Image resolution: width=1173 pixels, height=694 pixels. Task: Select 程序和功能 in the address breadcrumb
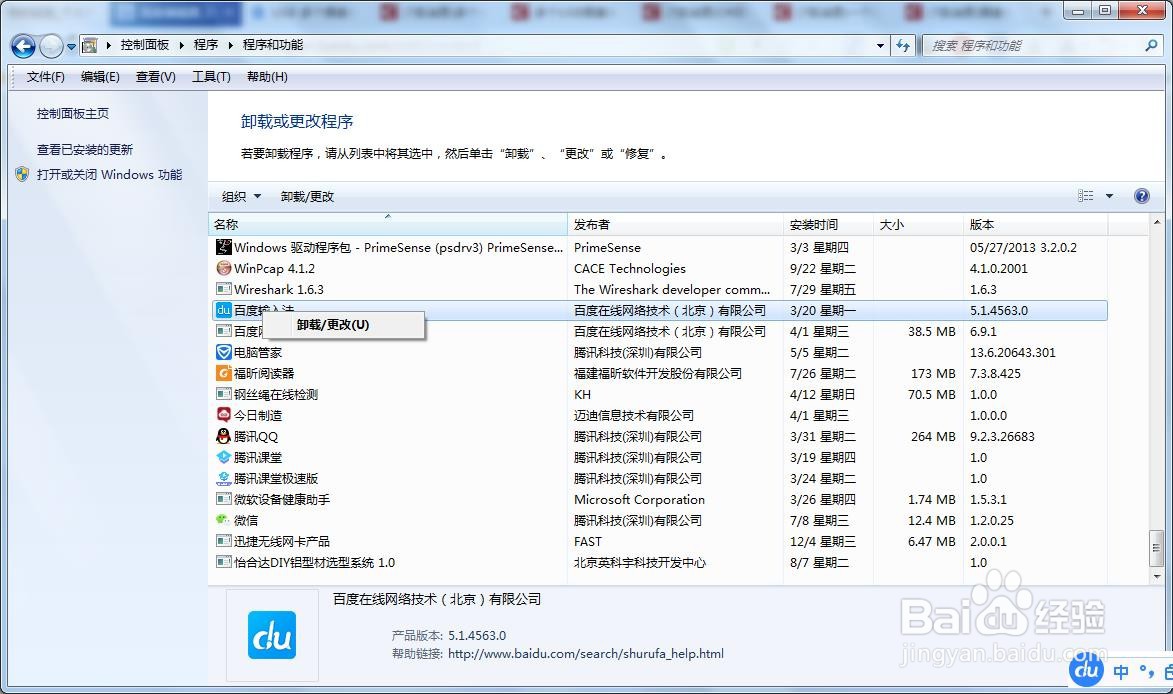pos(272,45)
